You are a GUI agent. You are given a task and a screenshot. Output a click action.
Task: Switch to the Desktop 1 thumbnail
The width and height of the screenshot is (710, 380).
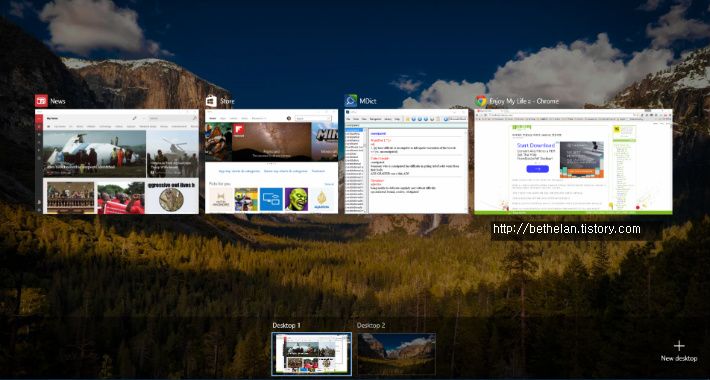coord(312,354)
